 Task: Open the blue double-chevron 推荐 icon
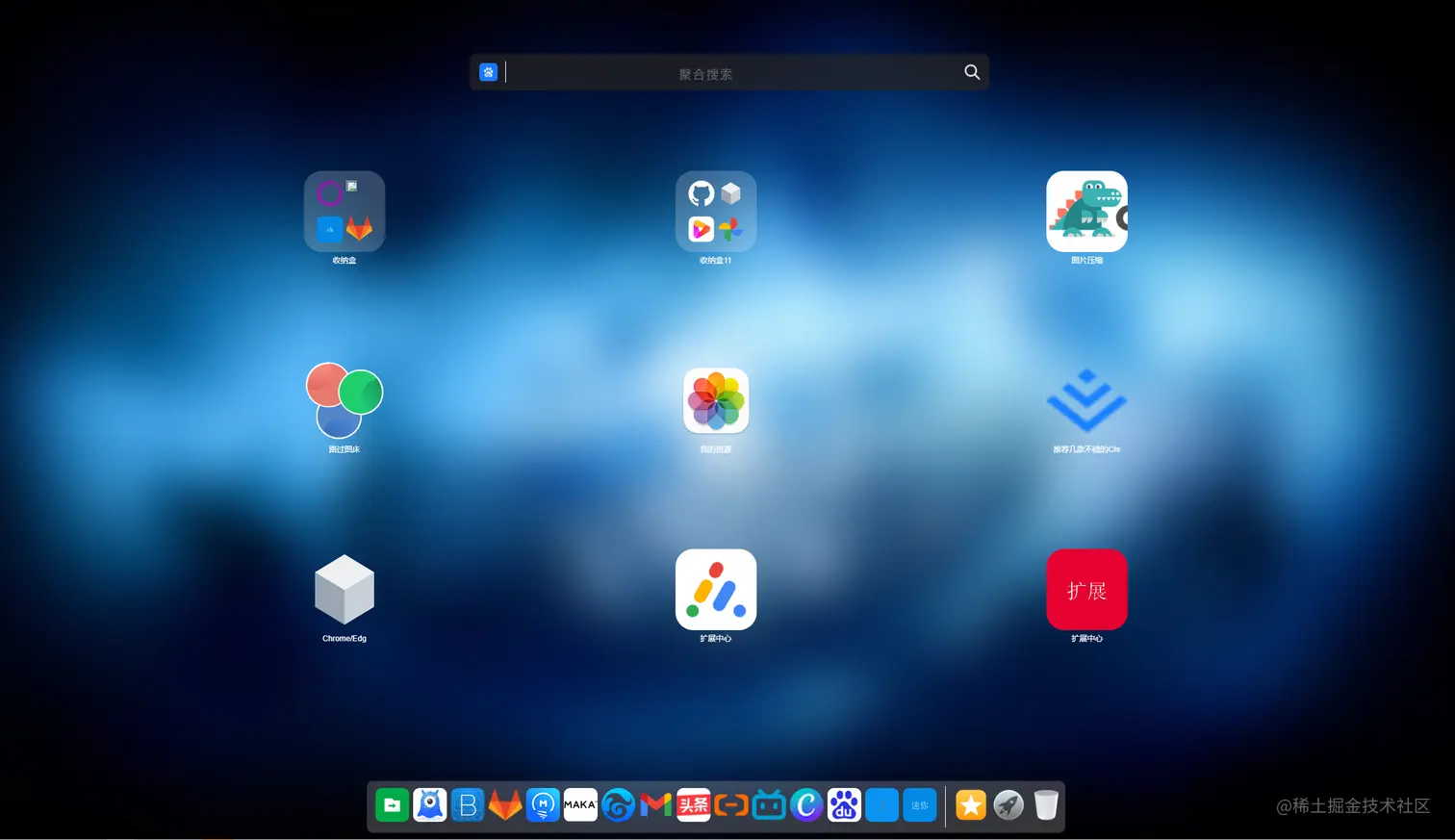point(1086,400)
